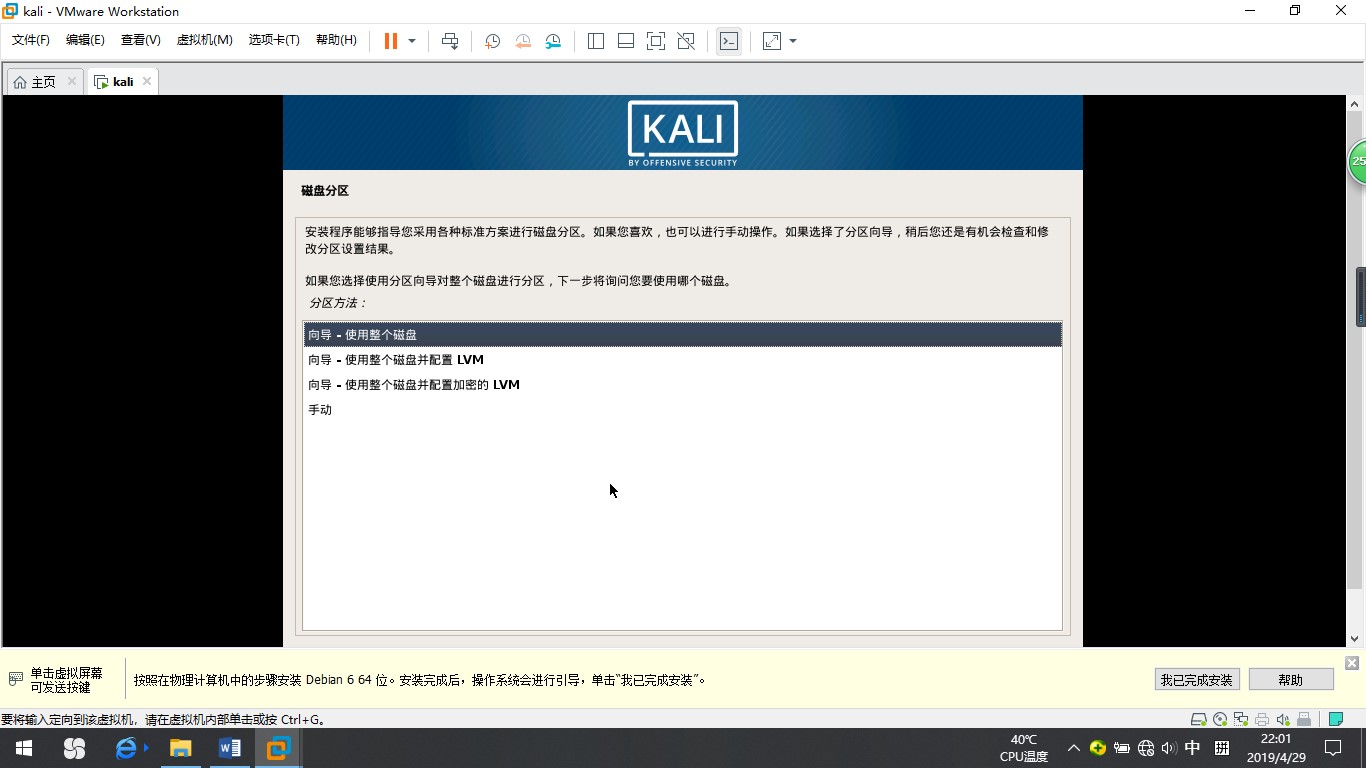
Task: Open the 虚拟机(M) menu
Action: click(x=204, y=40)
